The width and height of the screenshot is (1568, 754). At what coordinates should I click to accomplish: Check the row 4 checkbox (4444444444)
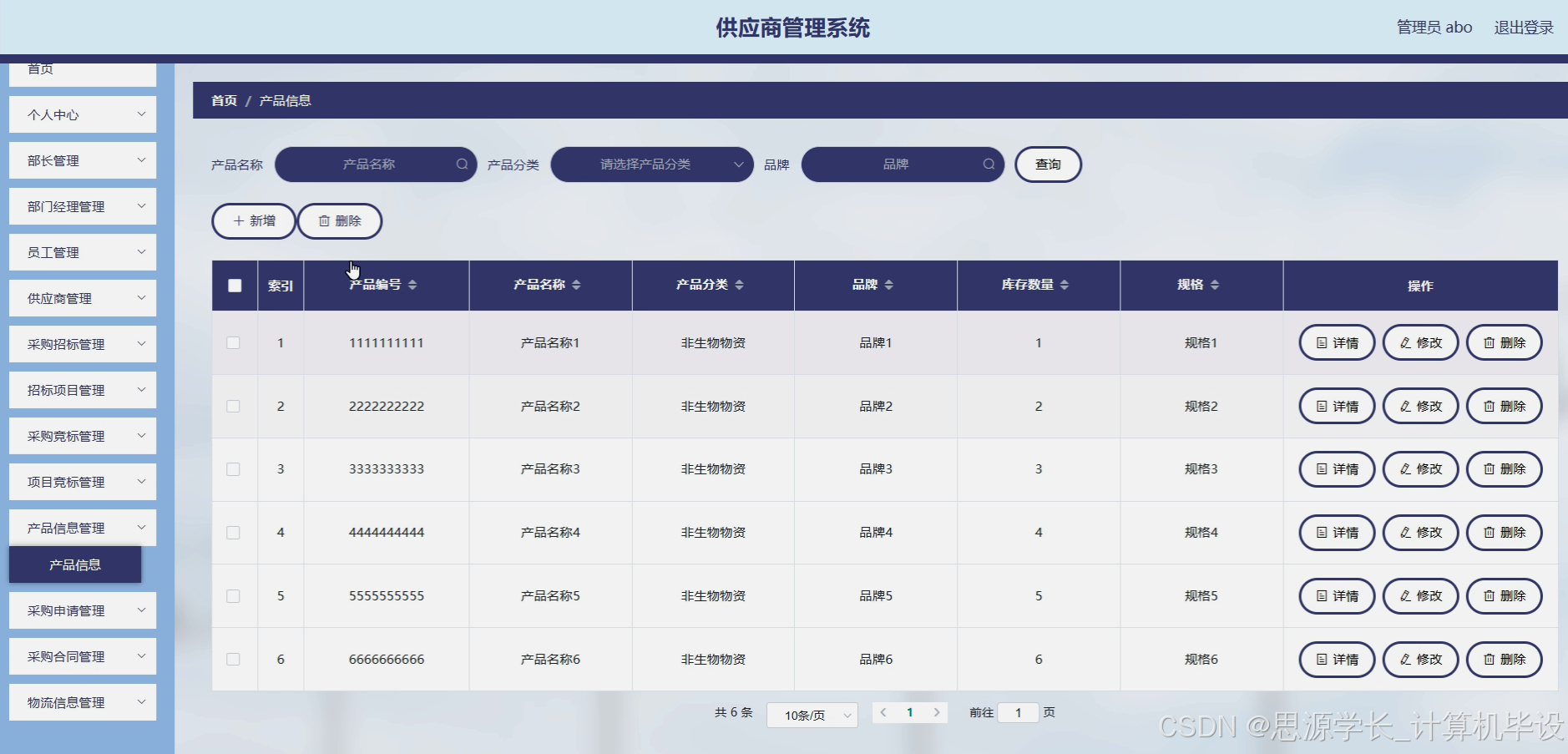point(233,533)
